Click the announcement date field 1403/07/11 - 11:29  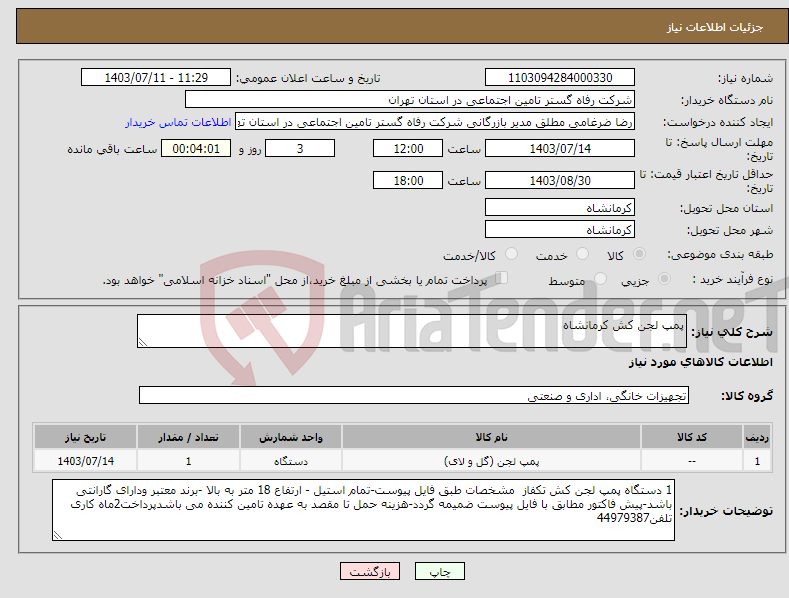pyautogui.click(x=156, y=78)
